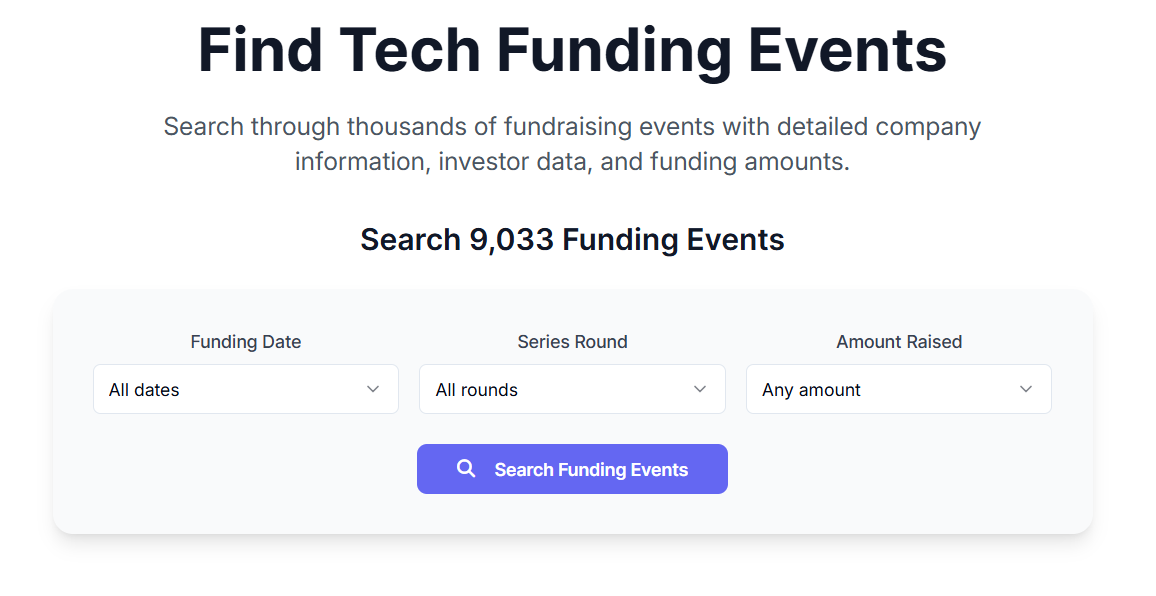Click the Series Round label

[572, 342]
